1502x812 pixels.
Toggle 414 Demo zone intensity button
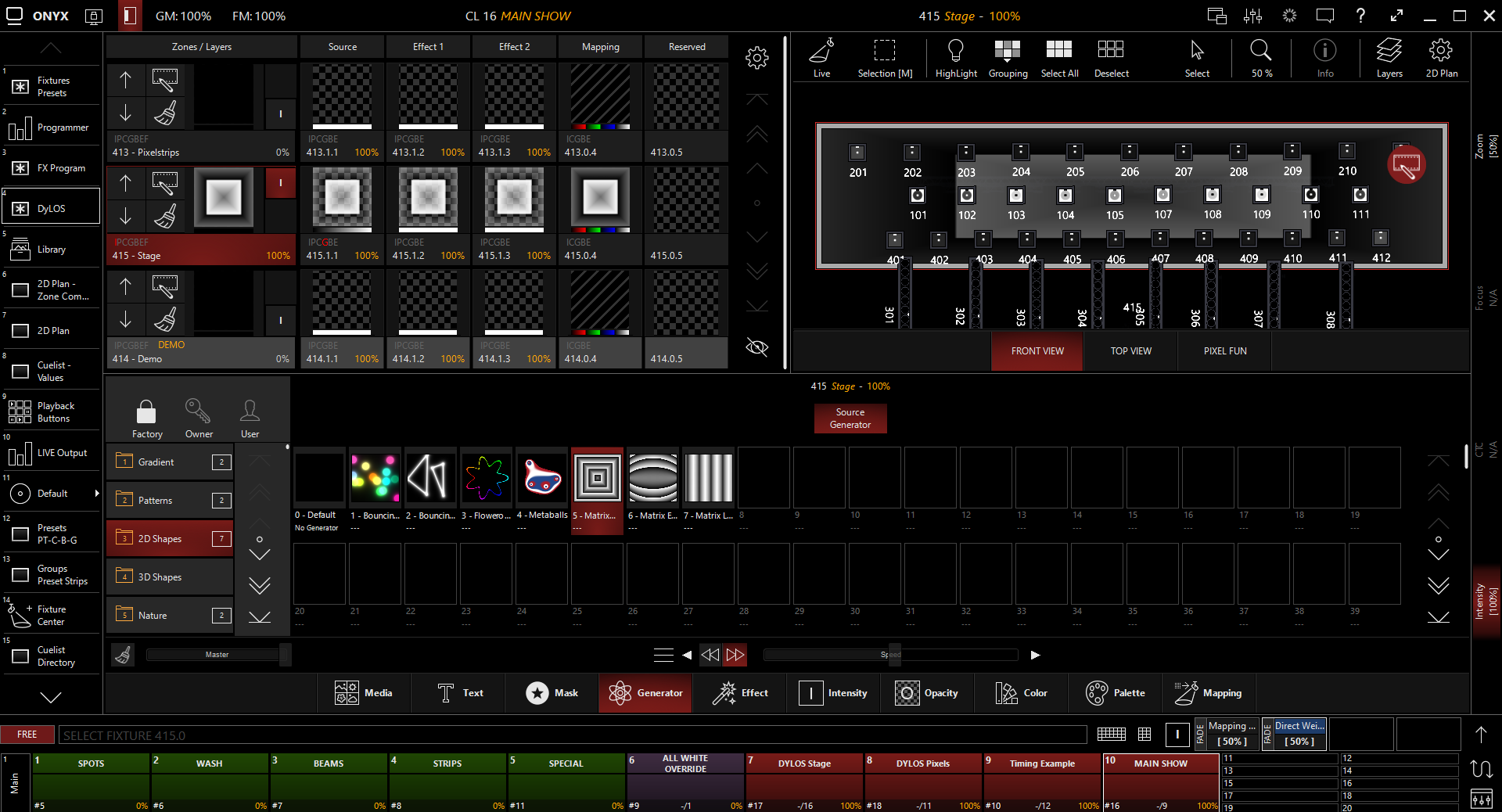(x=280, y=320)
